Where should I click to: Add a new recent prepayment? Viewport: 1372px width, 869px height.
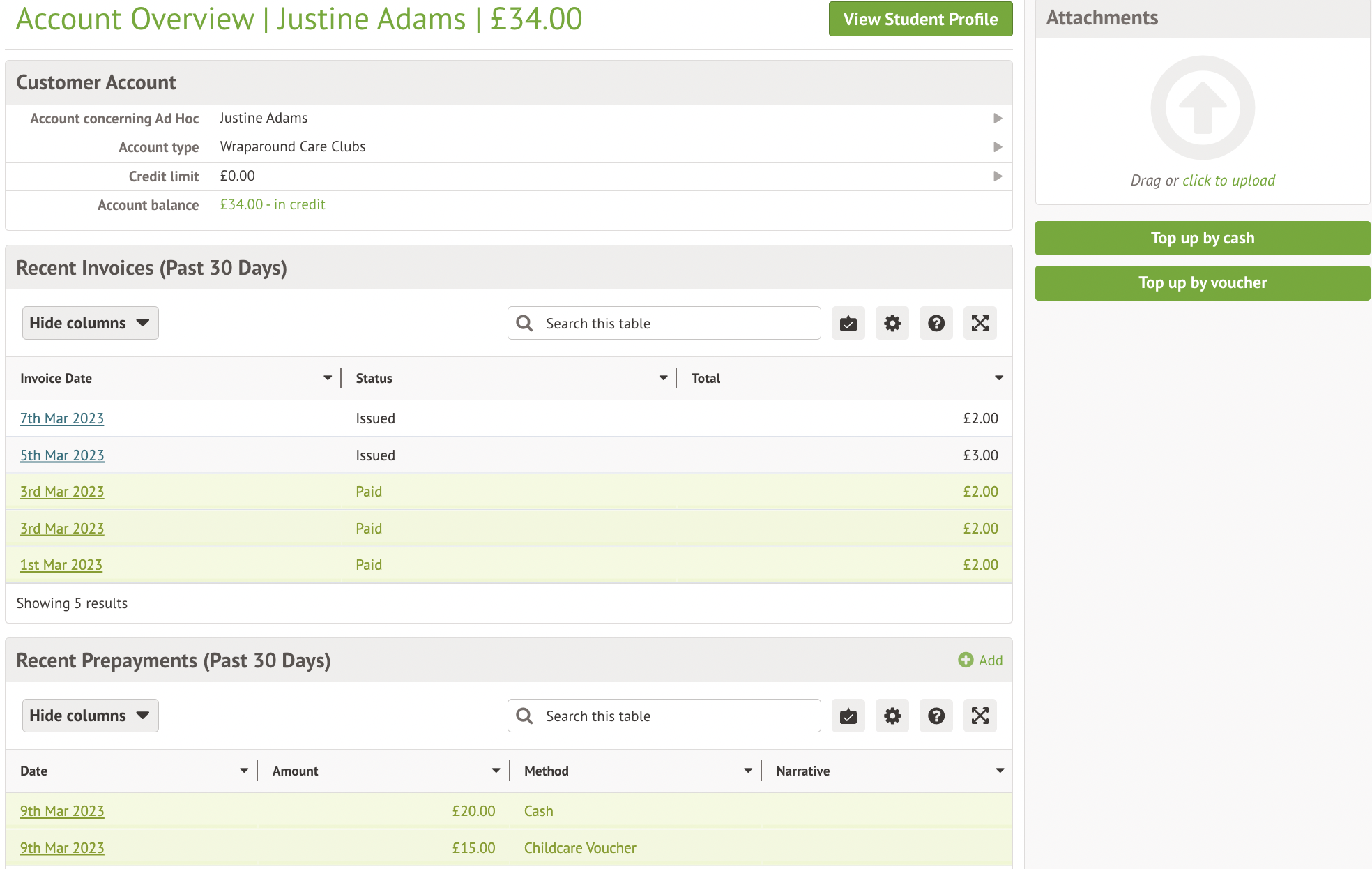pyautogui.click(x=980, y=660)
